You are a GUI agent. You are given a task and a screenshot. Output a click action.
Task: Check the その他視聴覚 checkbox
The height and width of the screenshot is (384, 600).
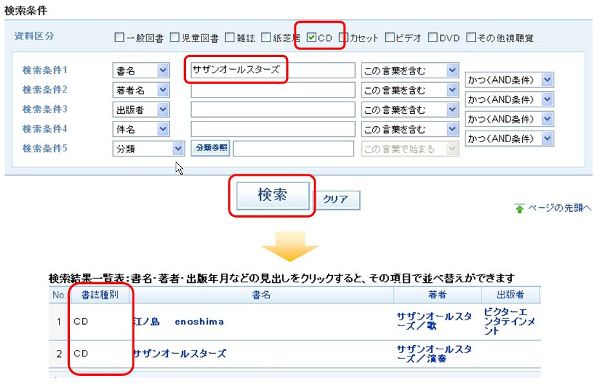click(471, 37)
